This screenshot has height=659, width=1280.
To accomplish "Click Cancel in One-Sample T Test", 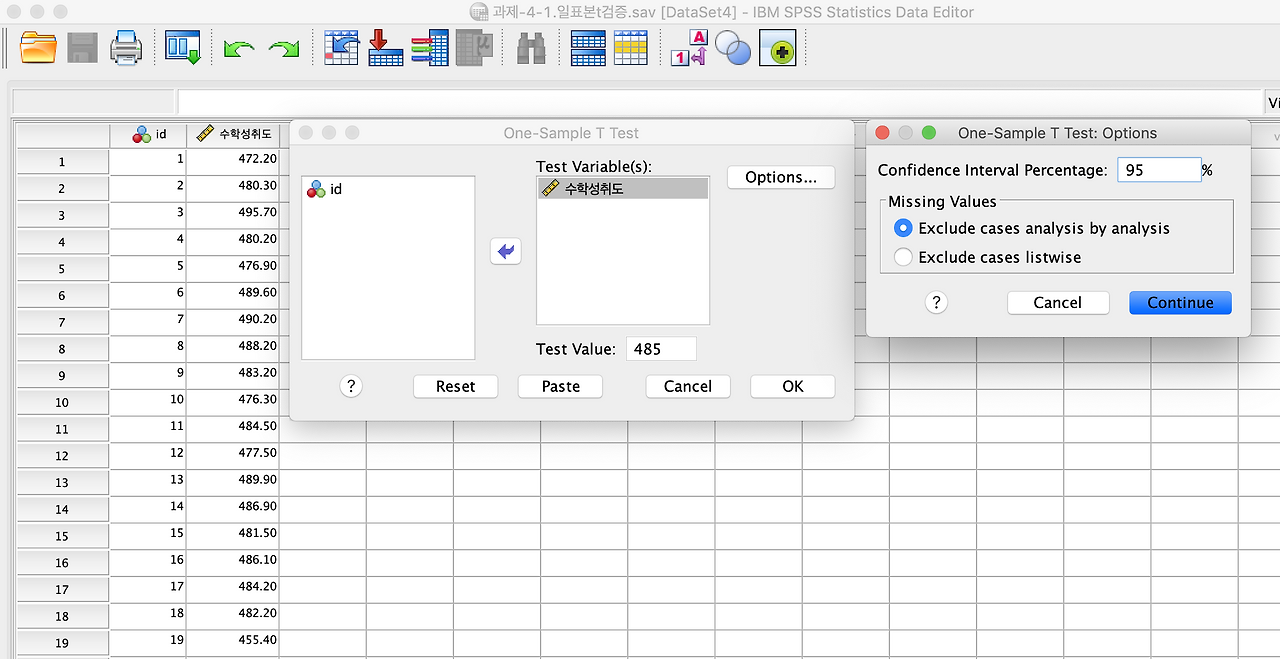I will click(x=687, y=386).
